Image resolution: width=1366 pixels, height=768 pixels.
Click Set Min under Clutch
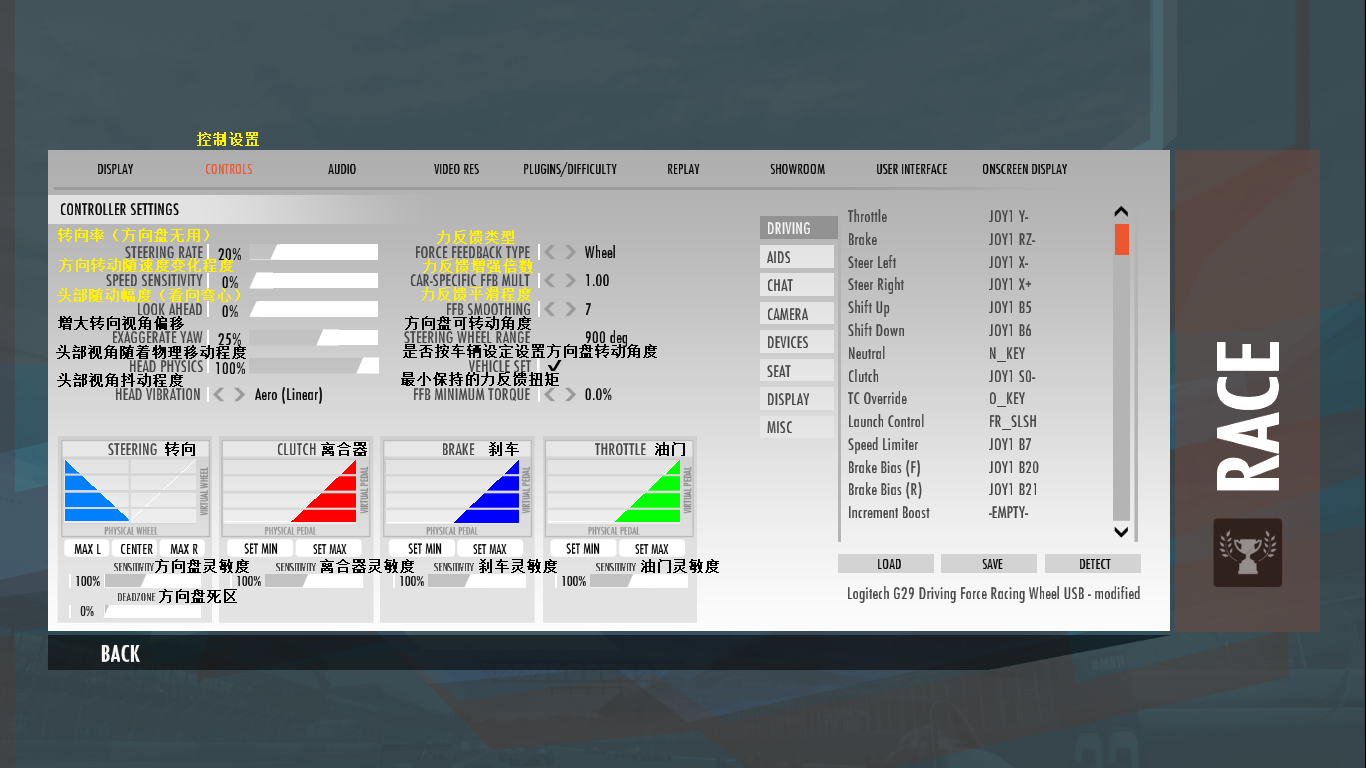coord(261,549)
